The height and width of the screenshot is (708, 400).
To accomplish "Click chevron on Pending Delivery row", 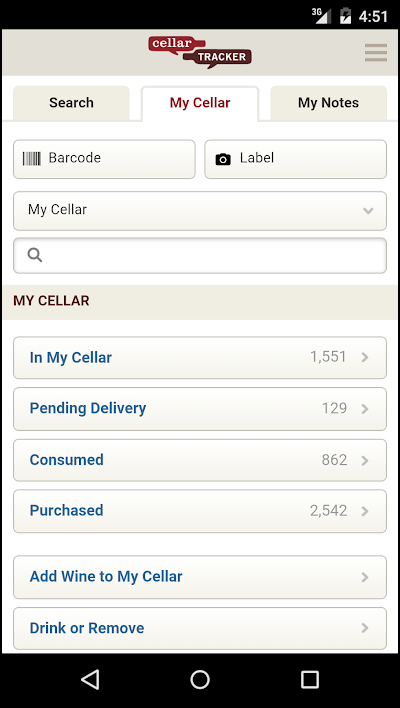I will [x=365, y=409].
